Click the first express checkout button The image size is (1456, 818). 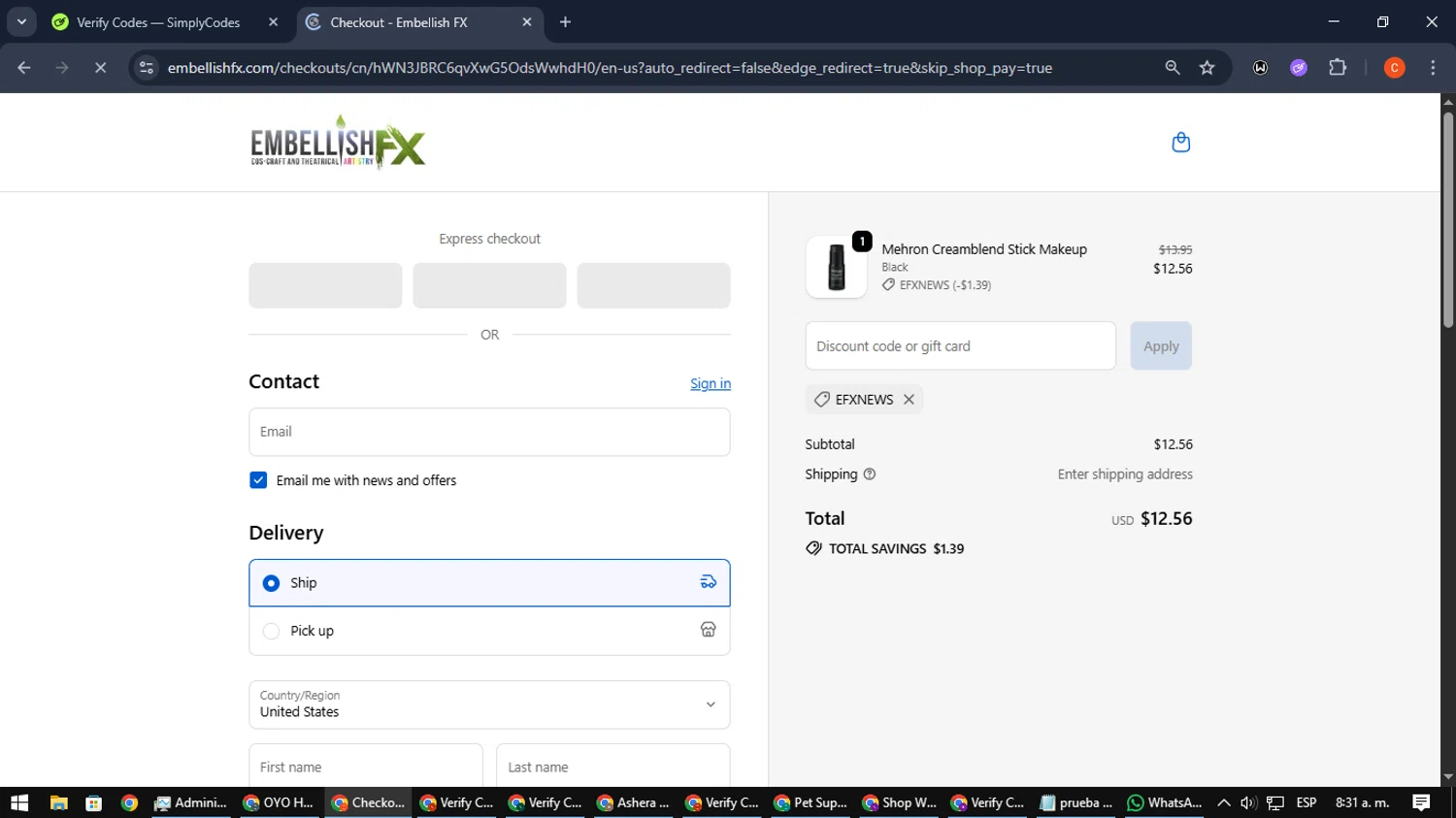coord(325,285)
